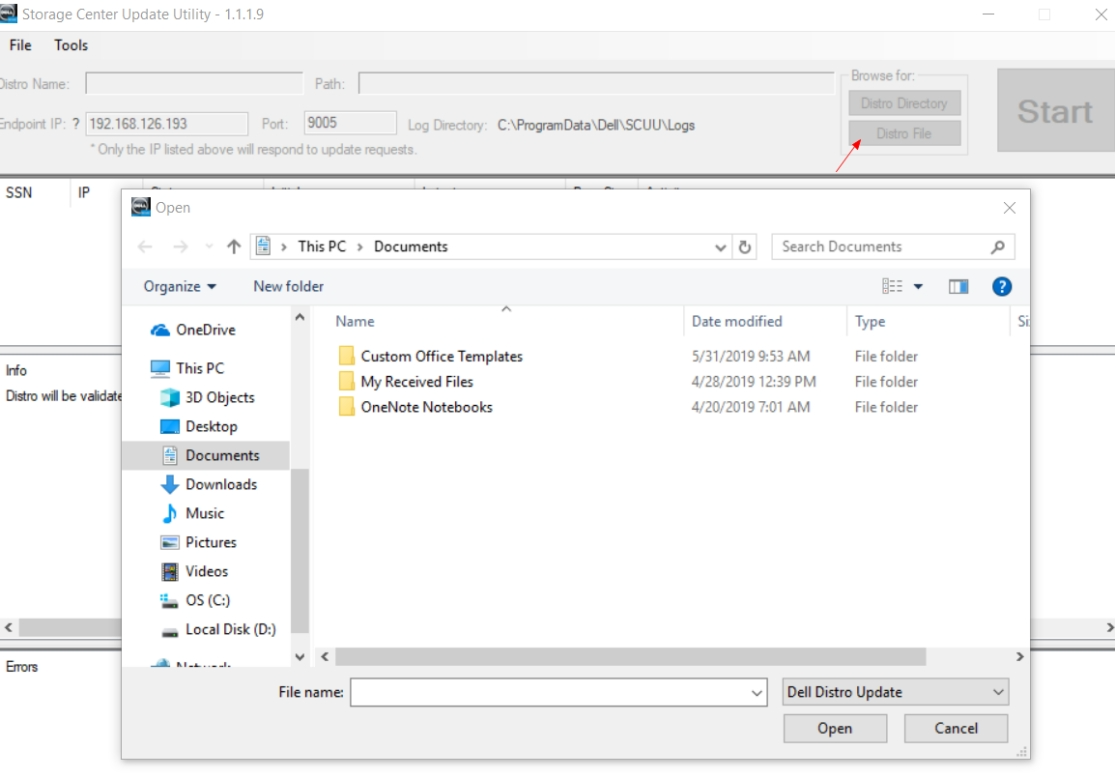Go to Desktop in sidebar
This screenshot has height=779, width=1116.
[x=199, y=427]
